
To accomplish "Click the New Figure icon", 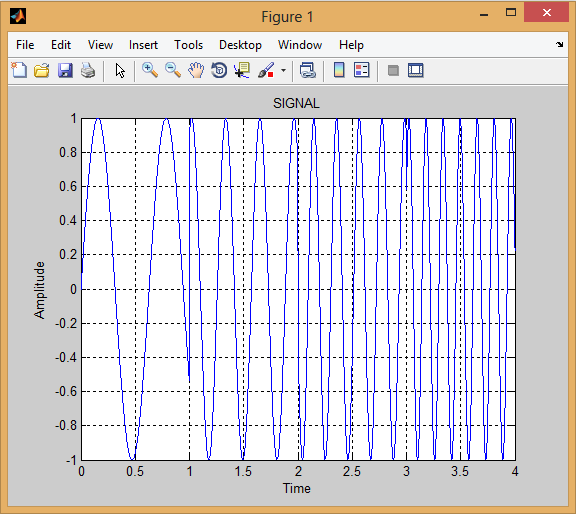I will click(x=19, y=70).
